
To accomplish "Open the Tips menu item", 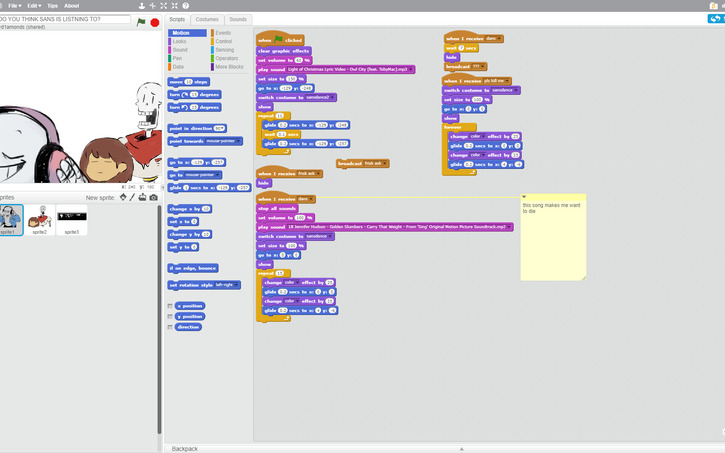I will click(x=52, y=6).
